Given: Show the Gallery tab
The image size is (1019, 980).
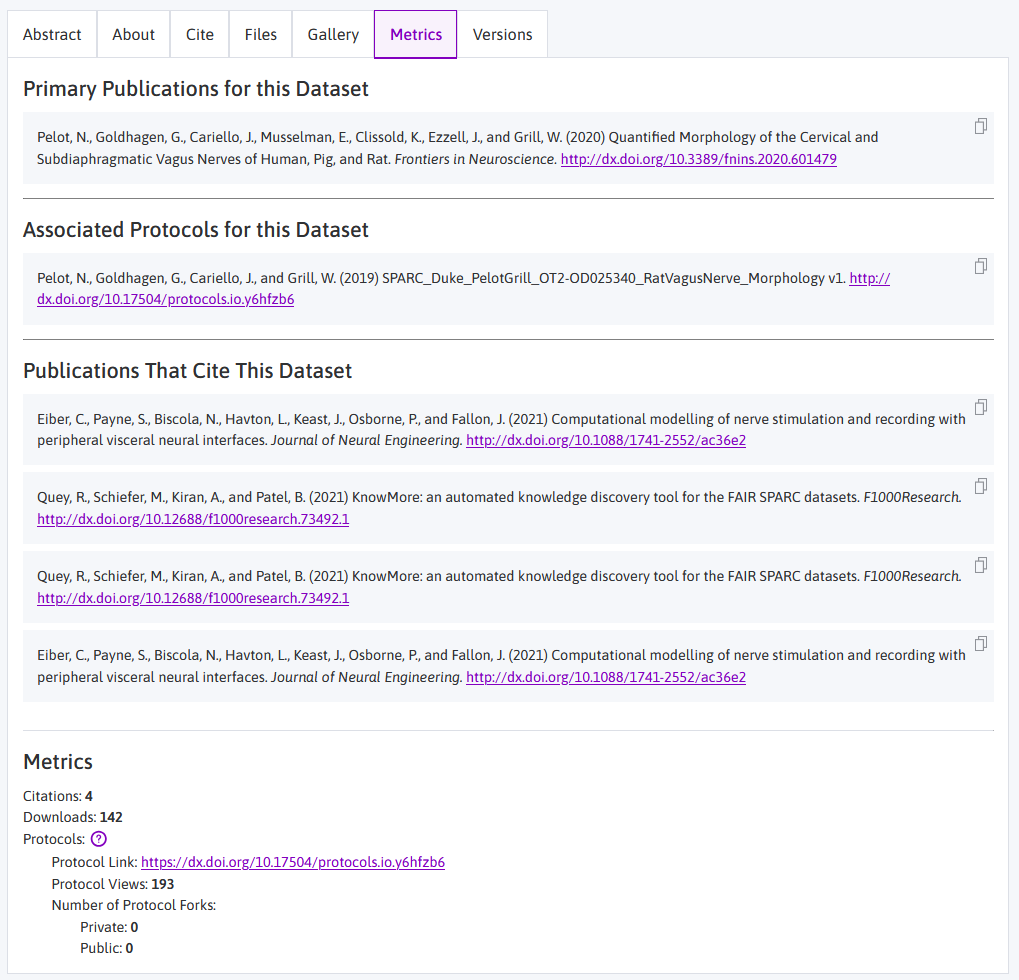Looking at the screenshot, I should 333,34.
